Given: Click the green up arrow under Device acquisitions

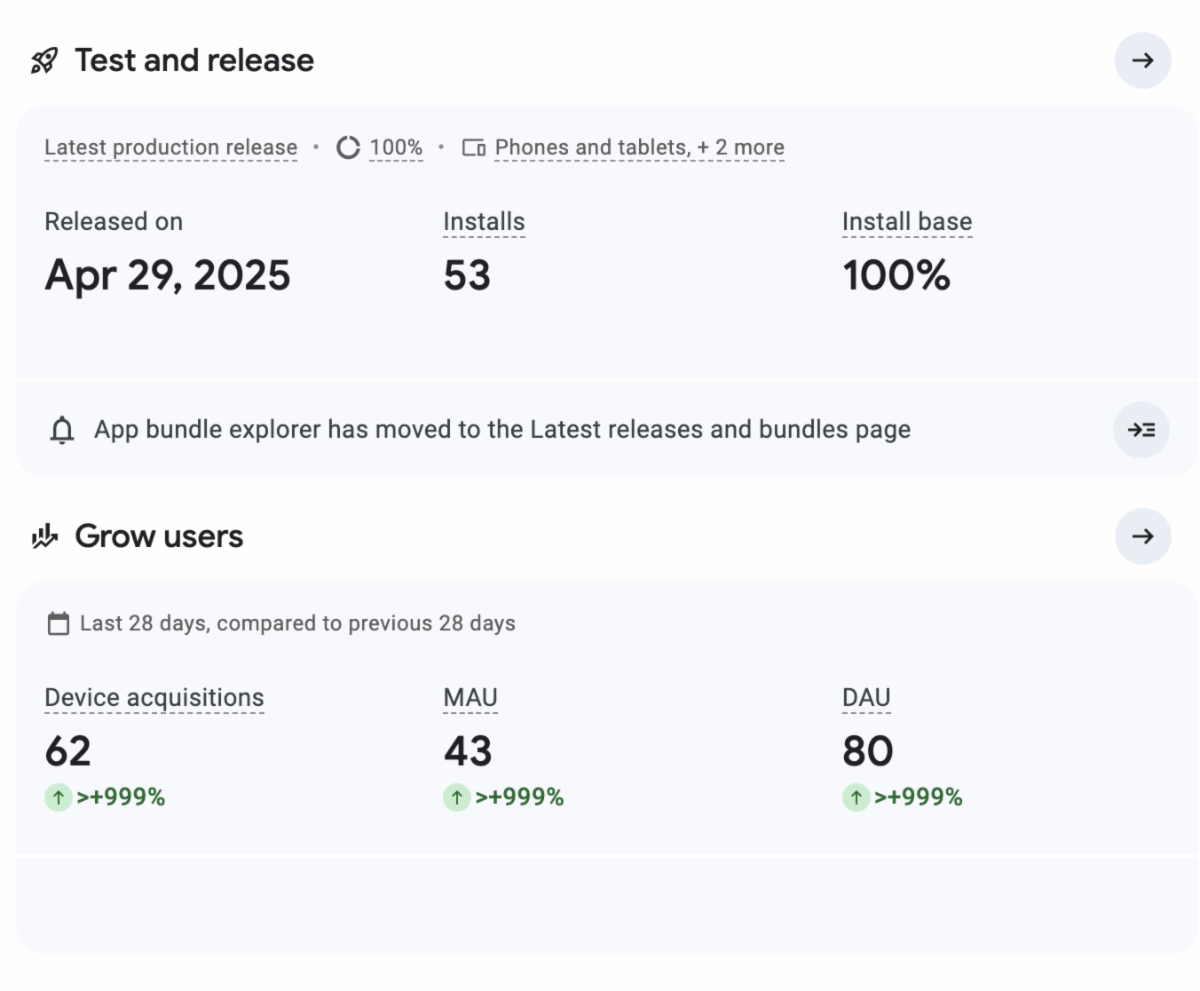Looking at the screenshot, I should (x=58, y=797).
